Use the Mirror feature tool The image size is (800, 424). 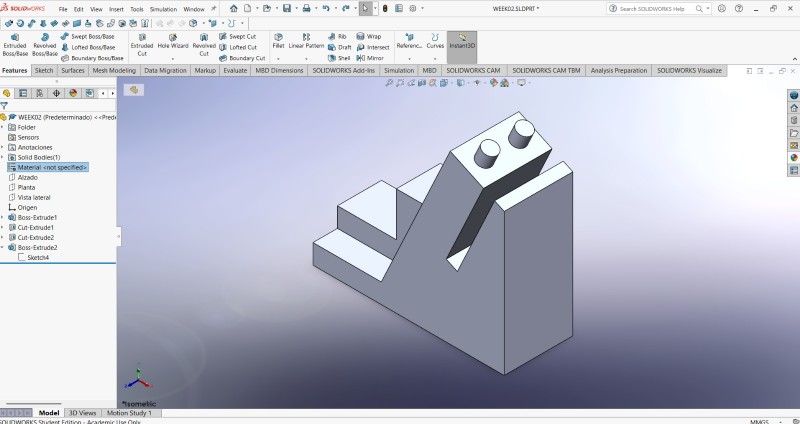[x=370, y=58]
